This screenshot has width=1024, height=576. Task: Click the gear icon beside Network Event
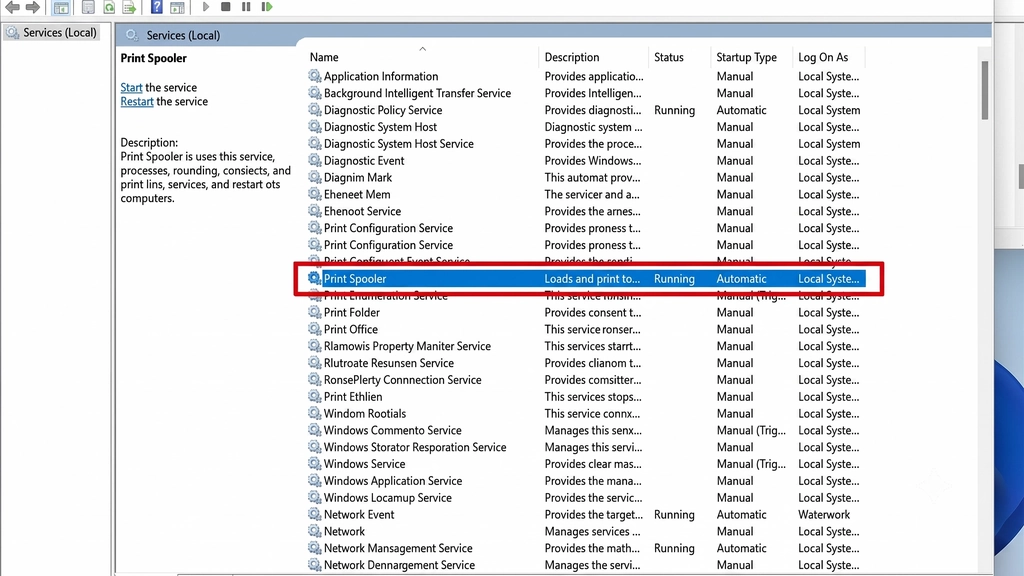pyautogui.click(x=315, y=514)
